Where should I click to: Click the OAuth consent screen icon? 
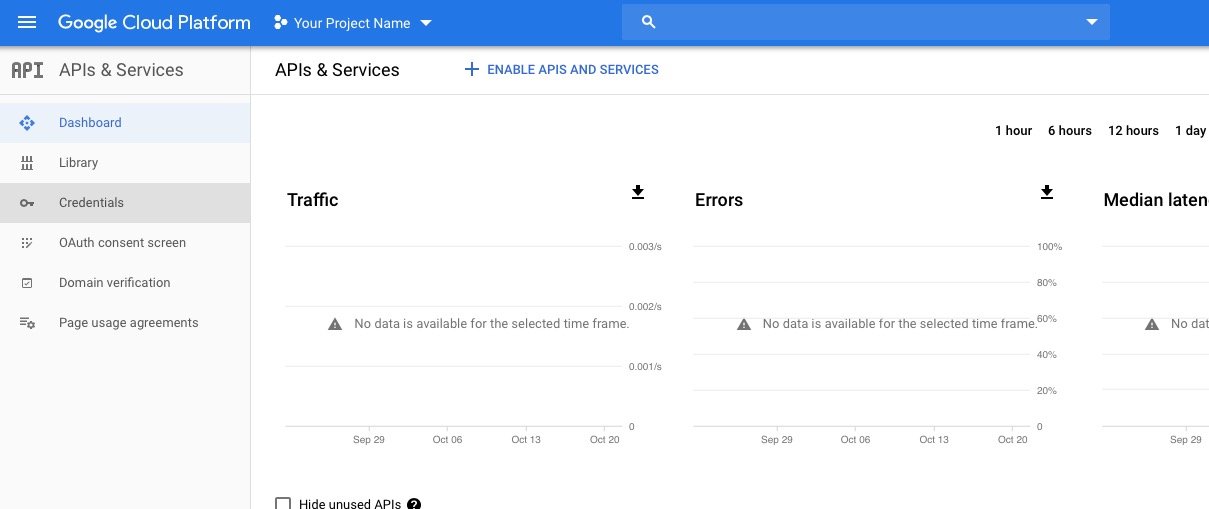click(27, 243)
